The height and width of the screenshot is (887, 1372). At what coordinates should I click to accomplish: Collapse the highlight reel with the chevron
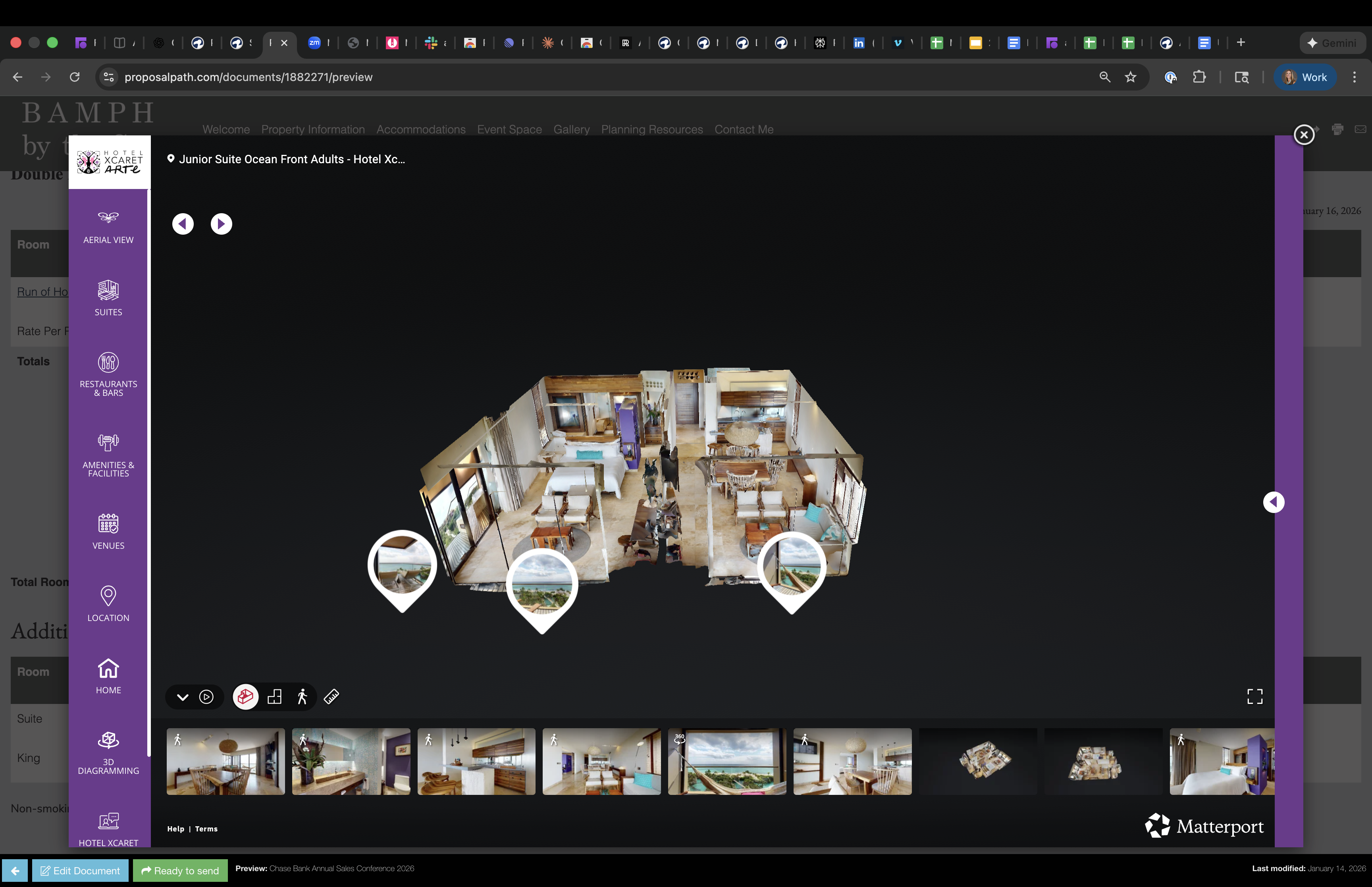pyautogui.click(x=183, y=697)
